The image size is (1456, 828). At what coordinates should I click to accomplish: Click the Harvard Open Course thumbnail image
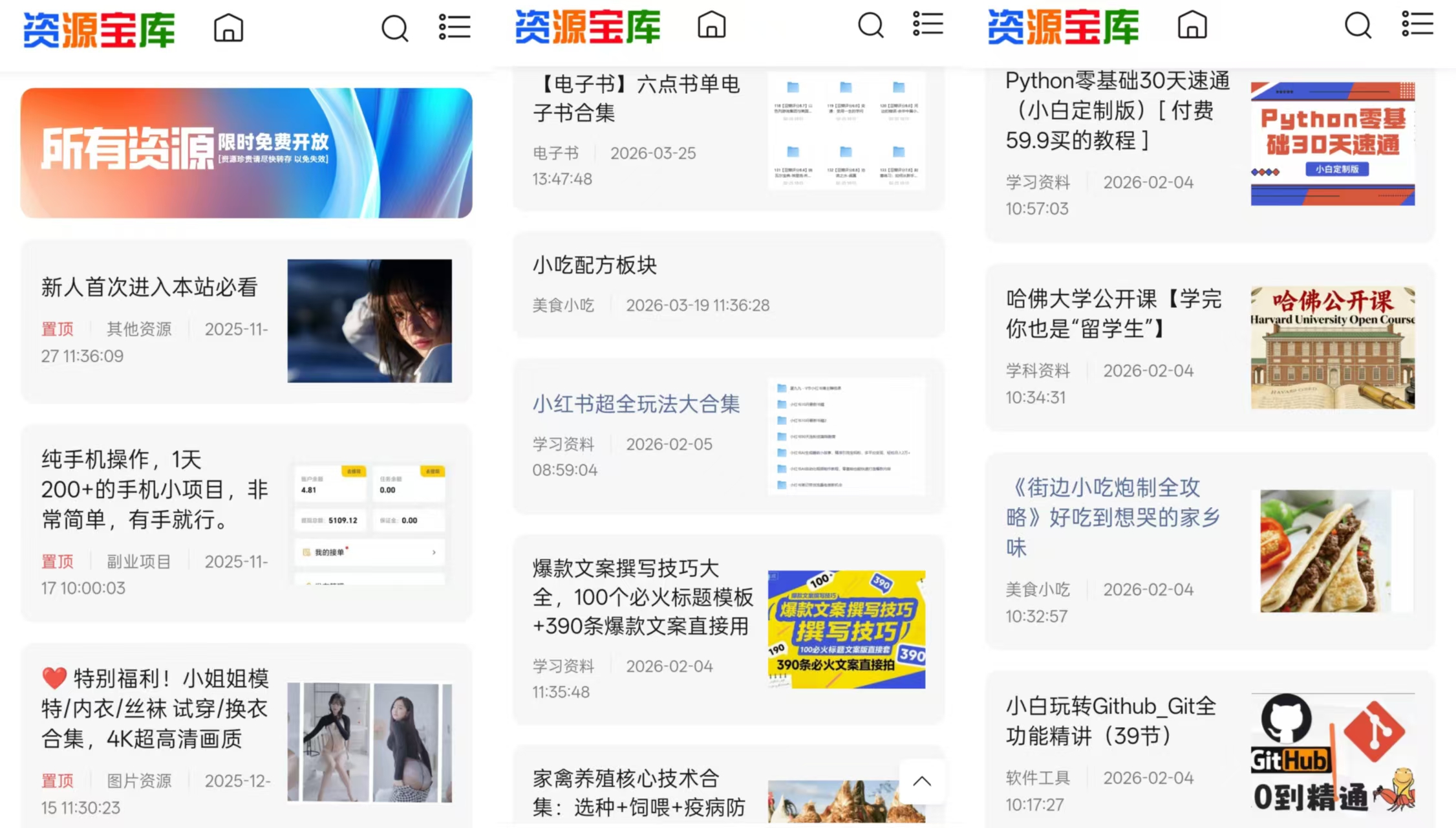click(1333, 347)
